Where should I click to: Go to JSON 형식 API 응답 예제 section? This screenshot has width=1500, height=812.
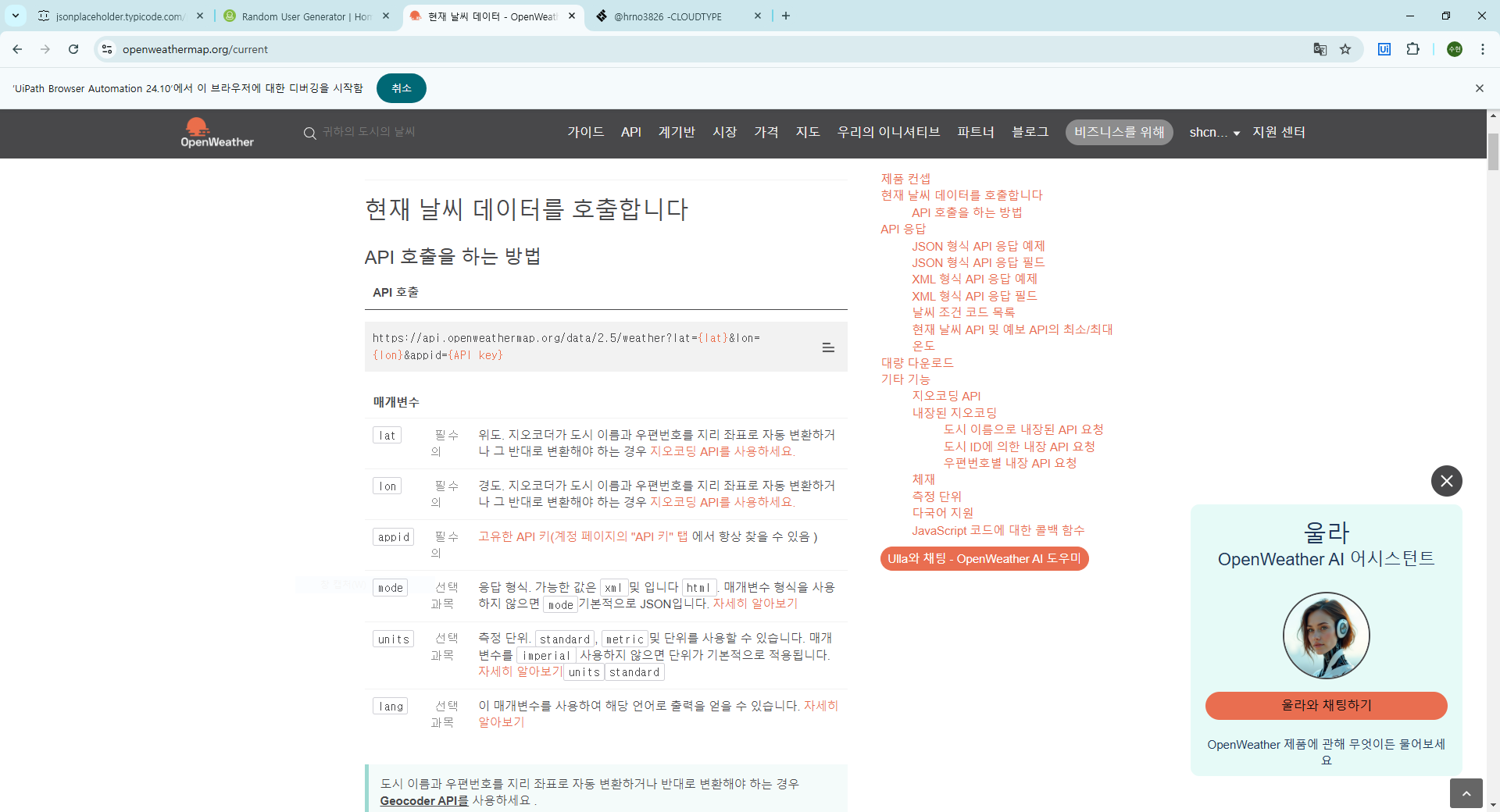pos(978,246)
